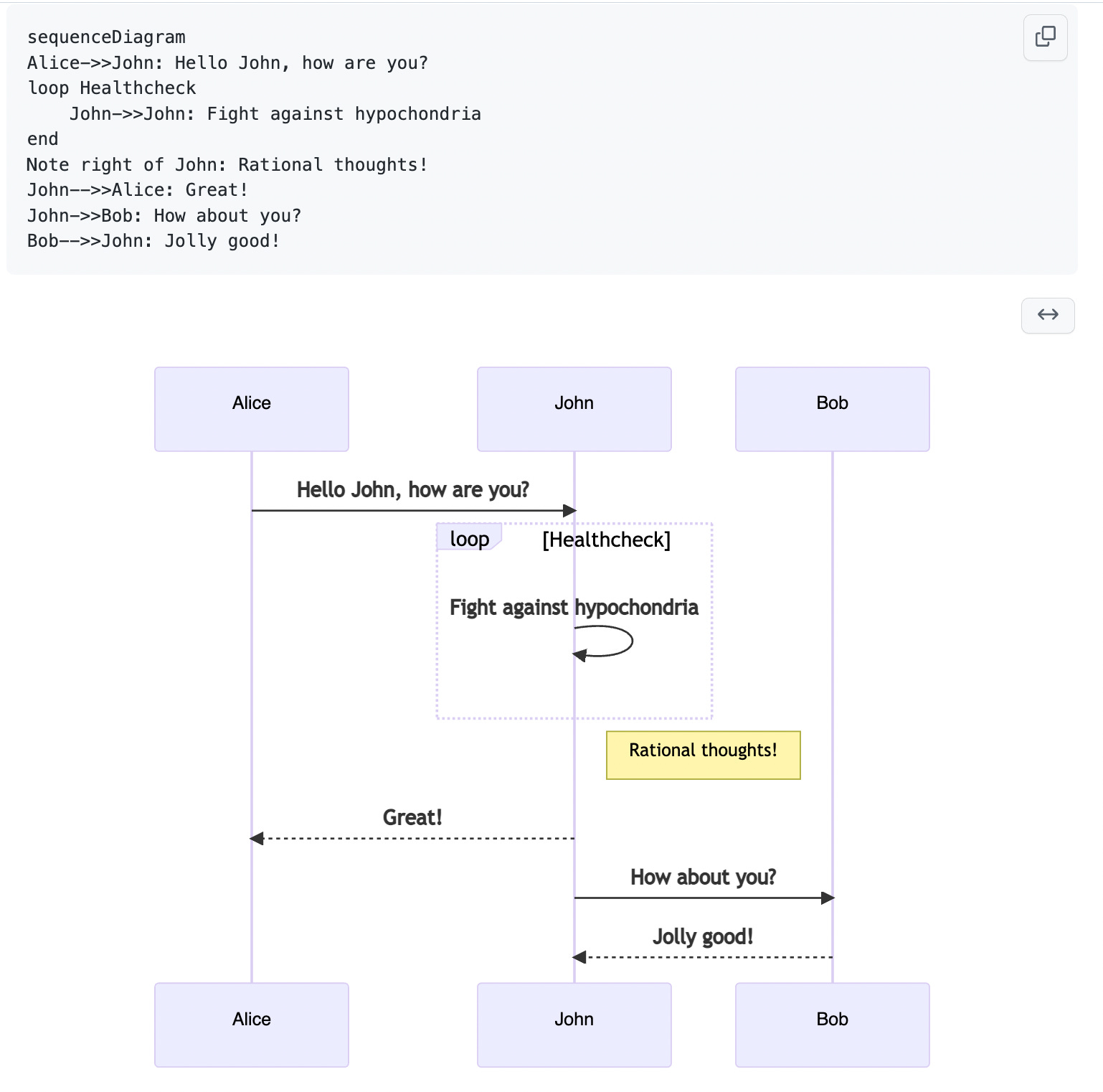Click the loop label tab in the diagram
This screenshot has width=1103, height=1092.
point(468,537)
